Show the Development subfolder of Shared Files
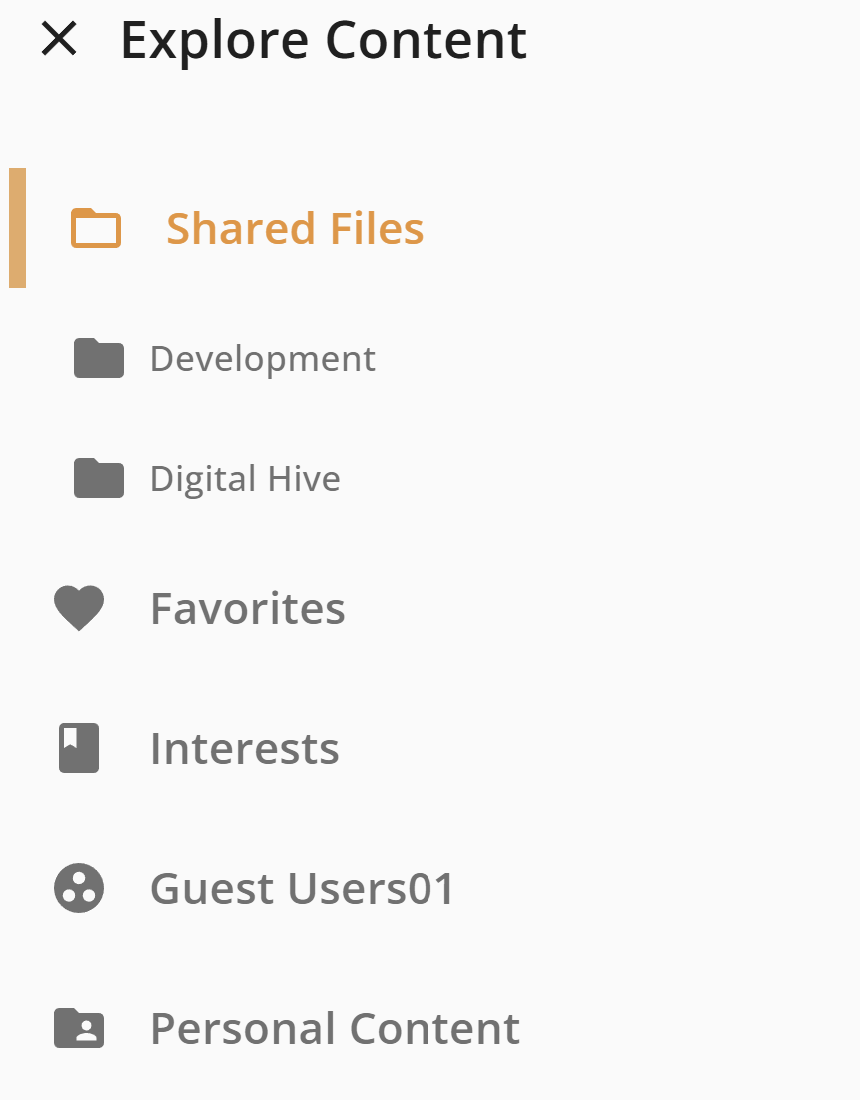The height and width of the screenshot is (1100, 860). pos(430,358)
